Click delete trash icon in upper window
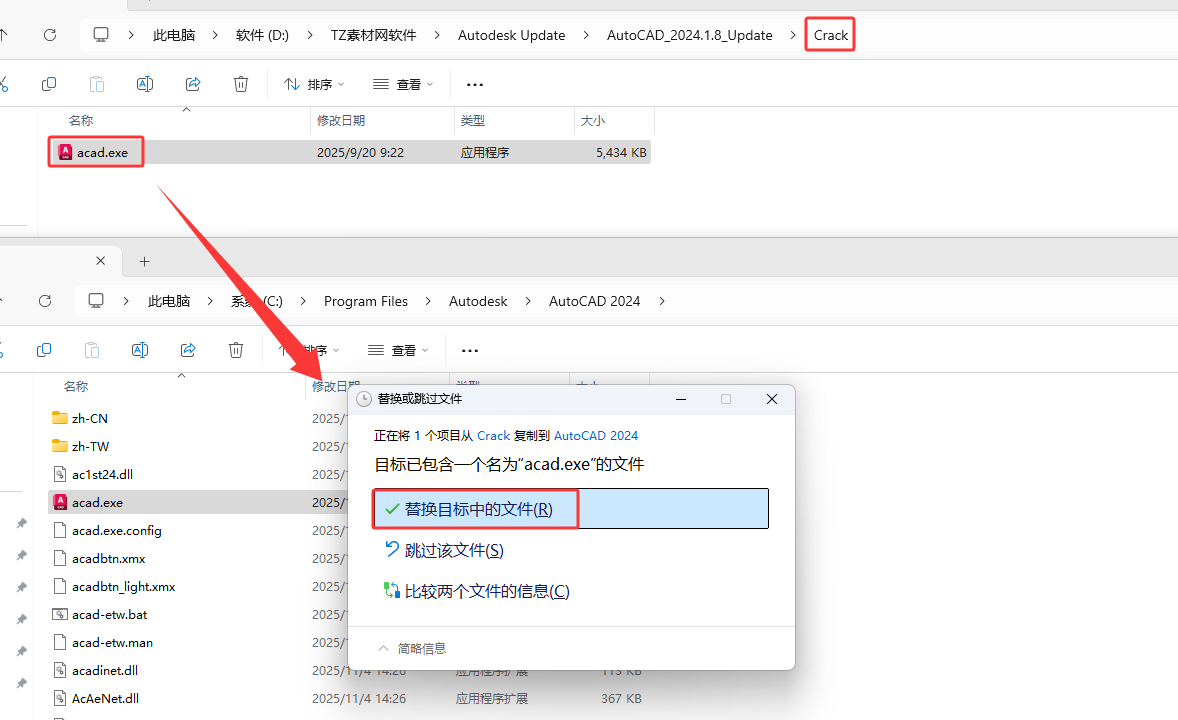Viewport: 1178px width, 720px height. (x=240, y=84)
